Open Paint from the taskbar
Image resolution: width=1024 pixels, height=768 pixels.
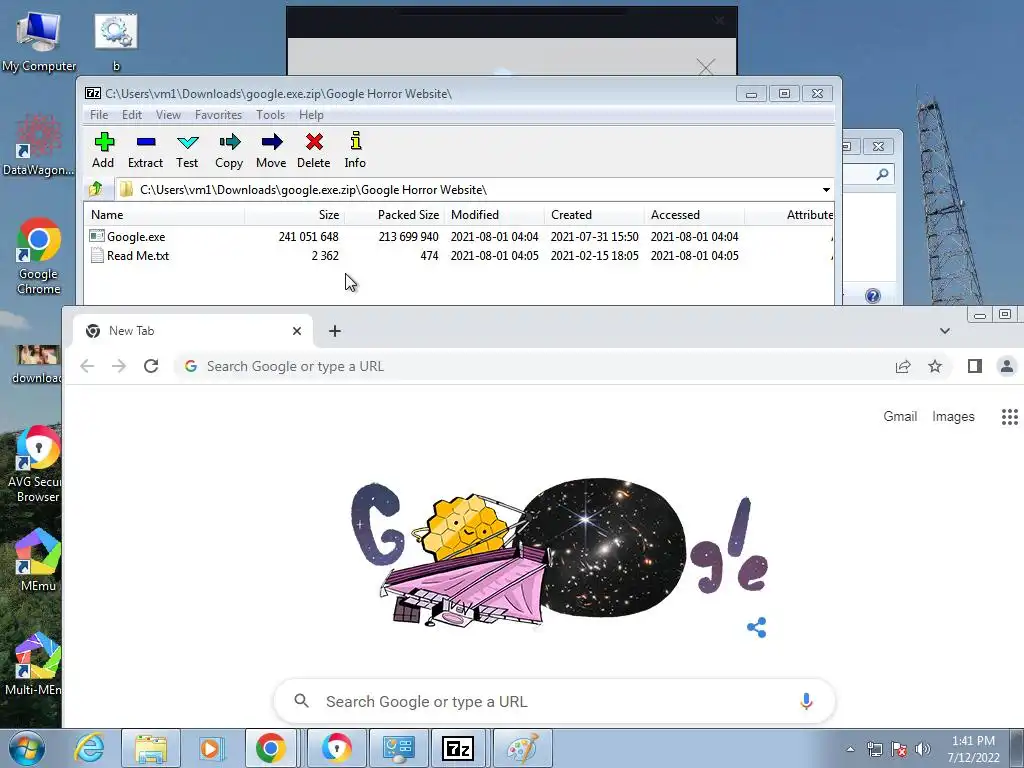(x=522, y=748)
